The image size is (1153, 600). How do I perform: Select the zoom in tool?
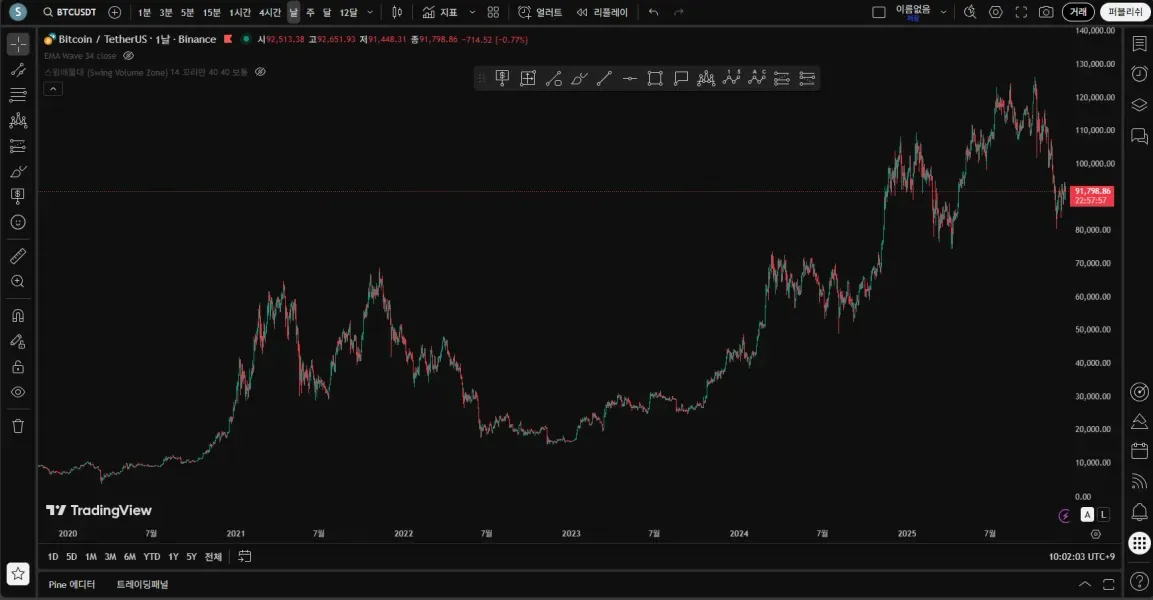click(x=18, y=282)
